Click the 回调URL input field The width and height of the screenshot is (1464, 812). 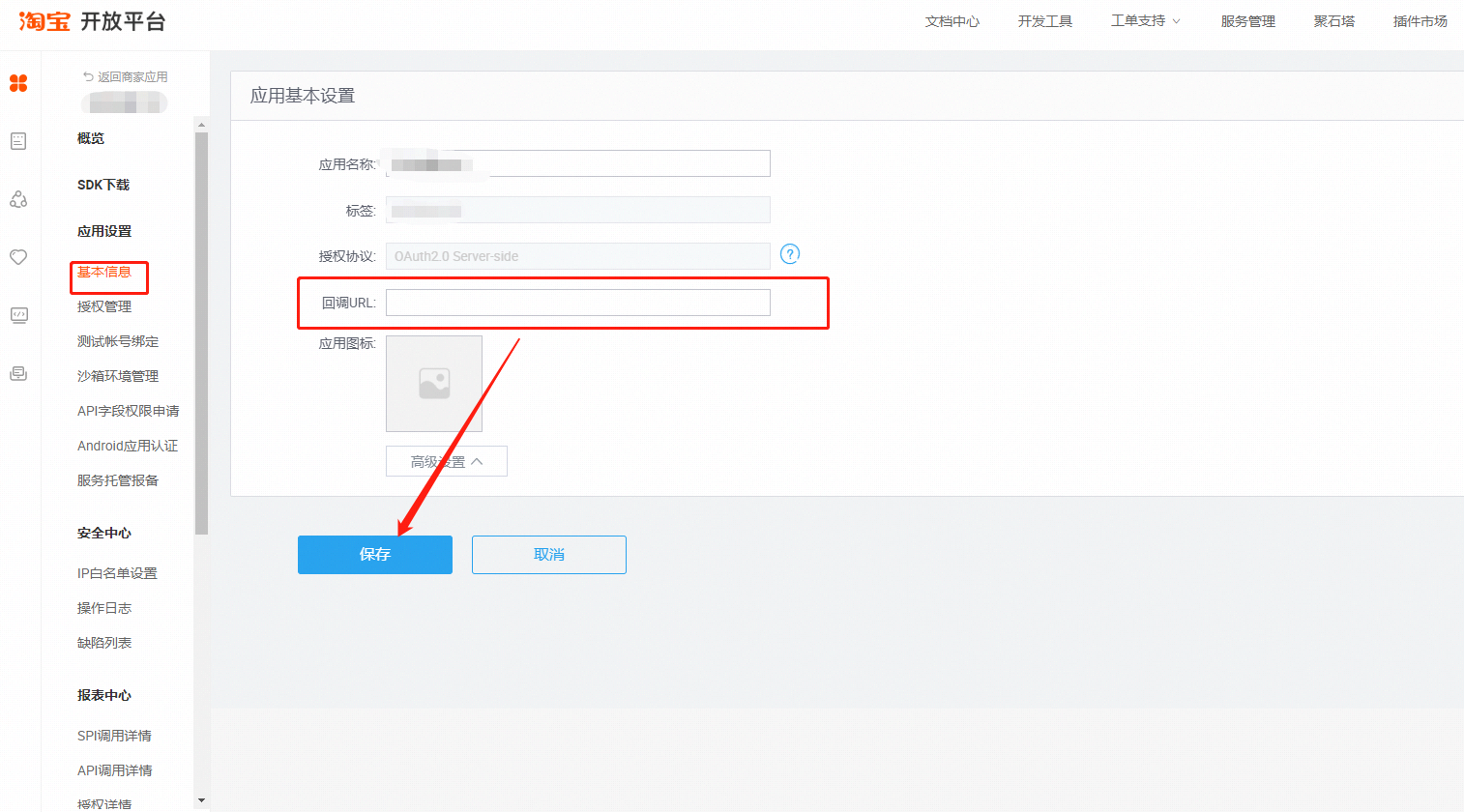577,303
